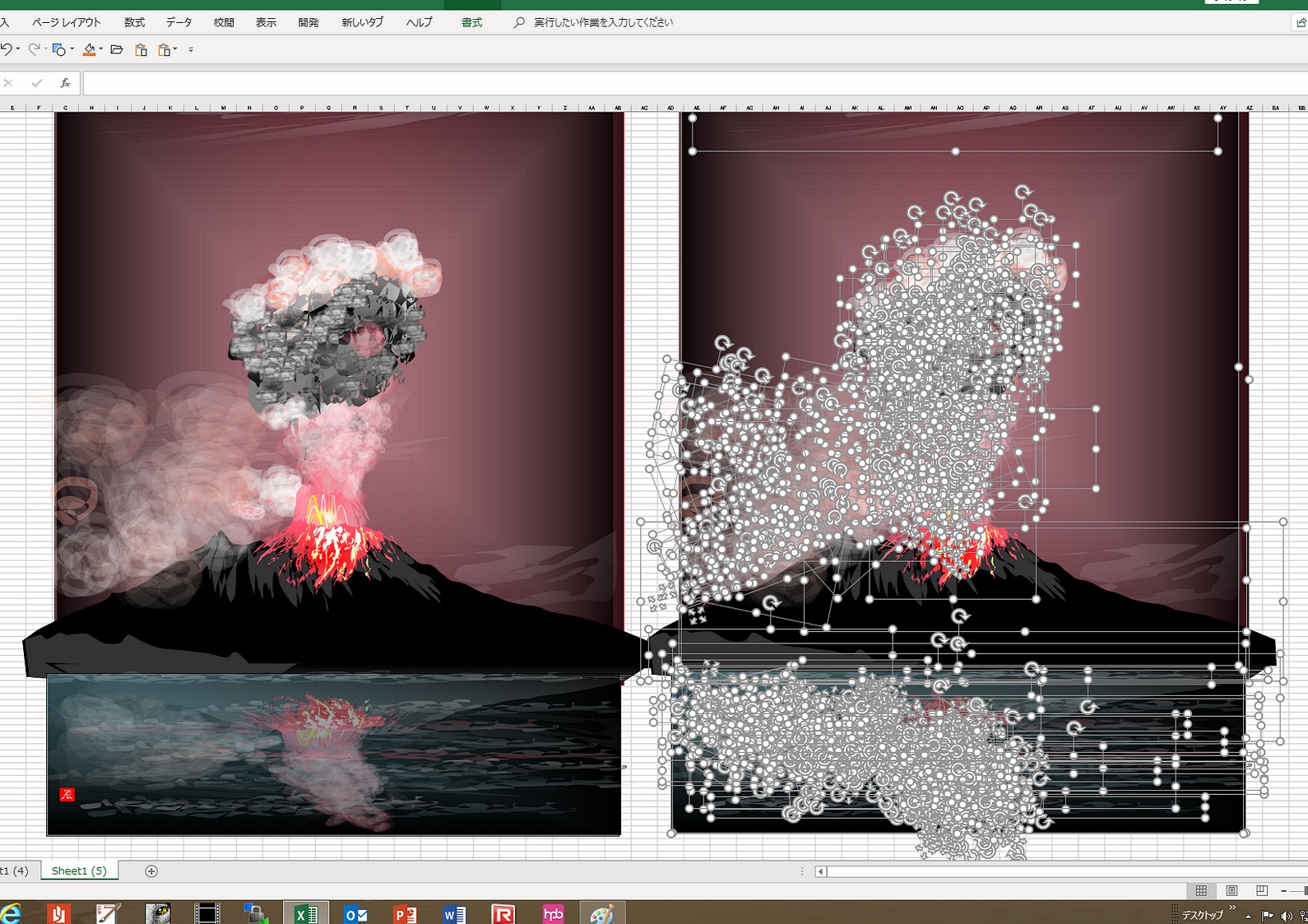The height and width of the screenshot is (924, 1308).
Task: Expand the undo history dropdown arrow
Action: tap(18, 49)
